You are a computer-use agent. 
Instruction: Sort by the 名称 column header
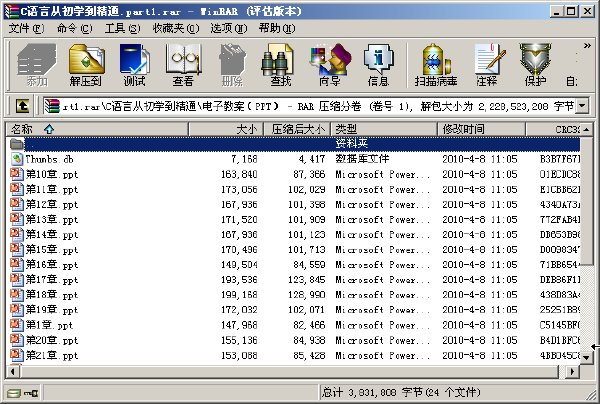click(x=97, y=129)
